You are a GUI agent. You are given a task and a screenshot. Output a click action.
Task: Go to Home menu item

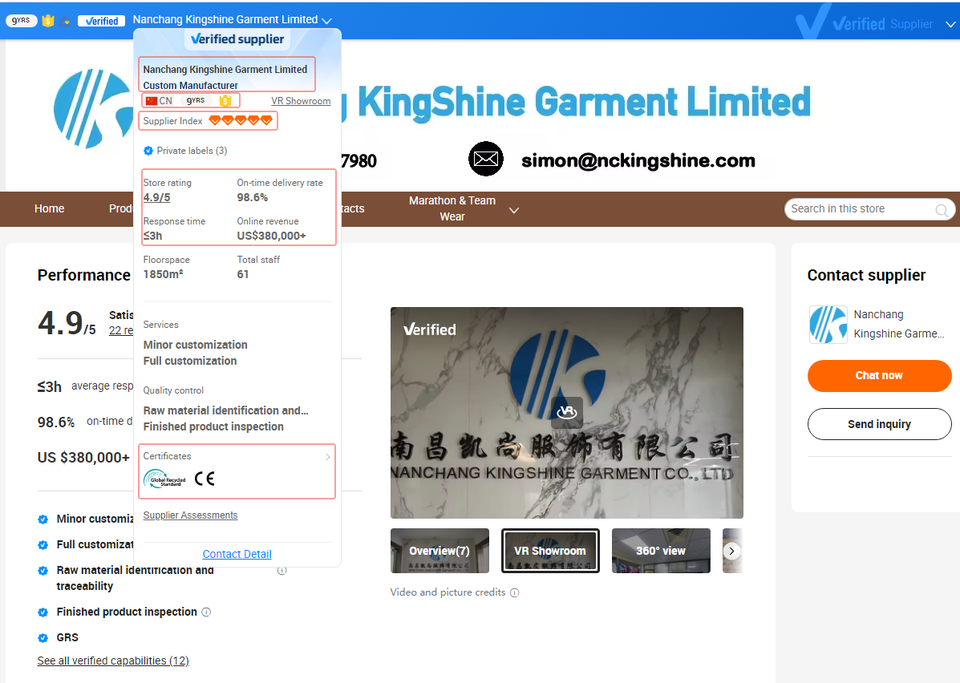[50, 209]
